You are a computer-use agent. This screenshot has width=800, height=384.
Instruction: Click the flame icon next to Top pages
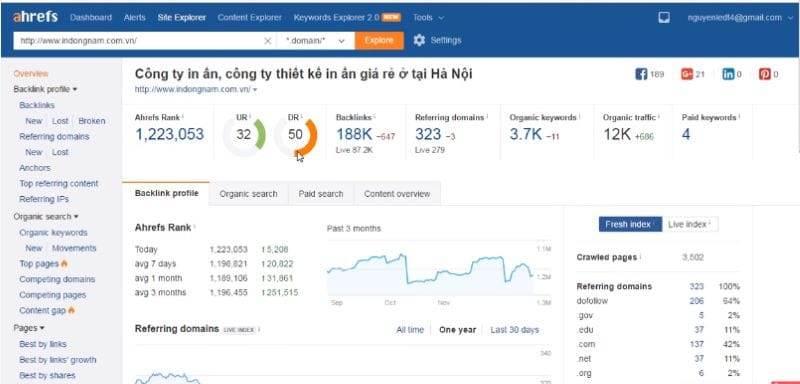click(64, 264)
